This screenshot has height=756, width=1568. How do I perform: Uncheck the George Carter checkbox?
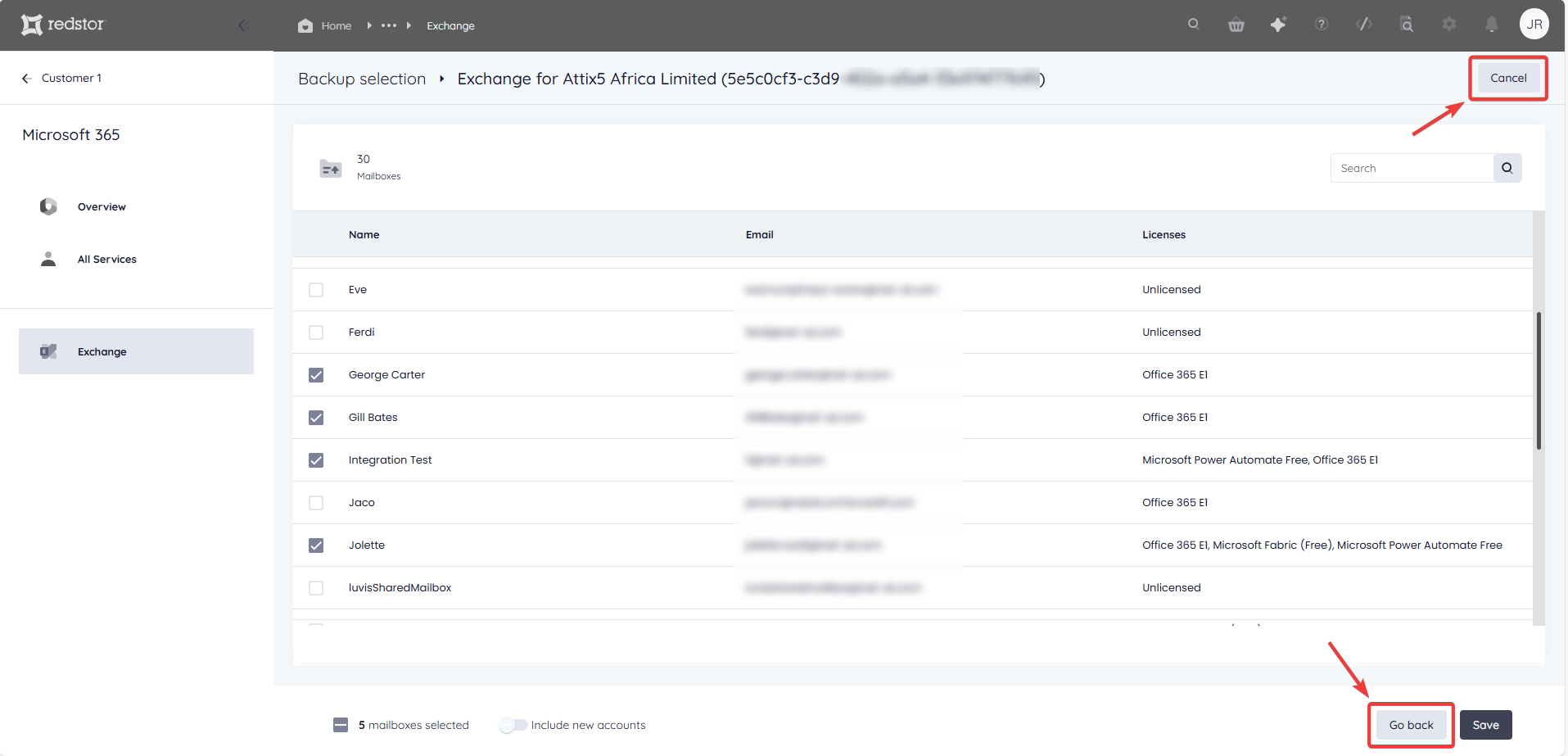pos(316,375)
